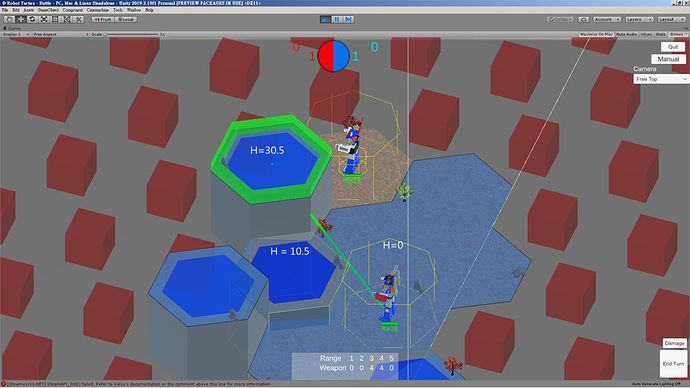Click the Play button
Image resolution: width=690 pixels, height=388 pixels.
coord(325,19)
